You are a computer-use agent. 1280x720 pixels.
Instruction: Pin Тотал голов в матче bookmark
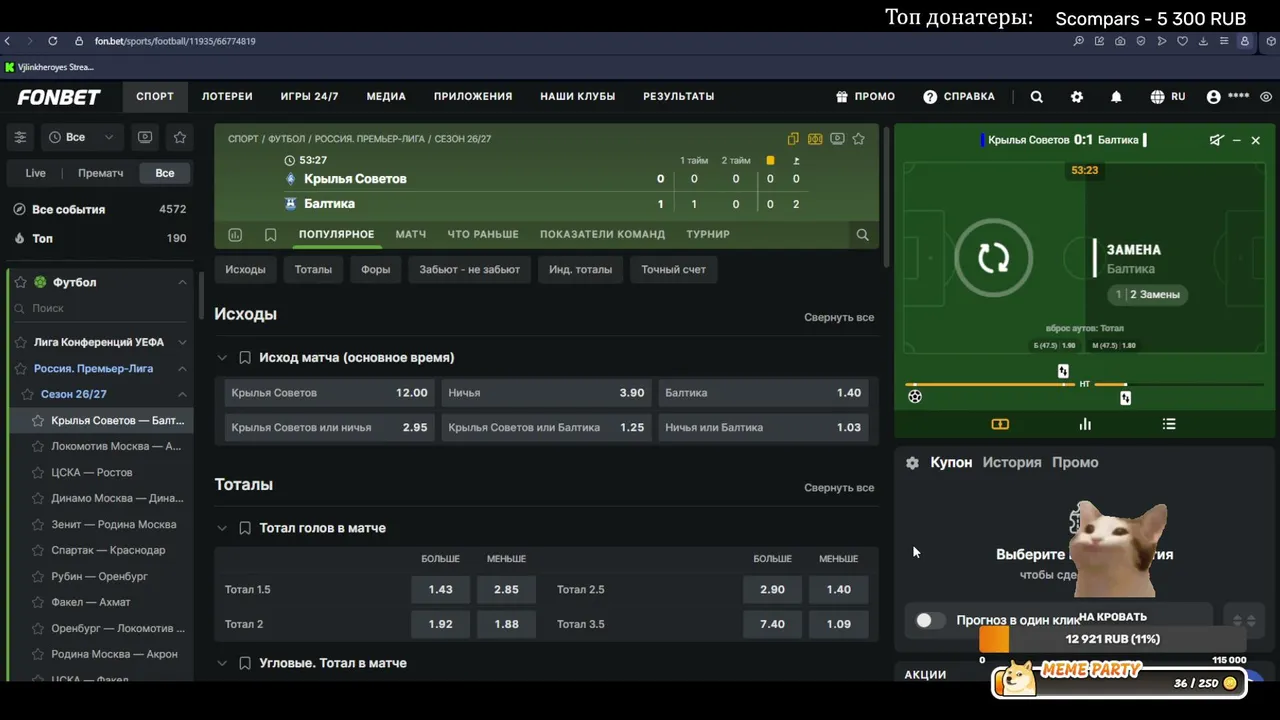click(245, 528)
